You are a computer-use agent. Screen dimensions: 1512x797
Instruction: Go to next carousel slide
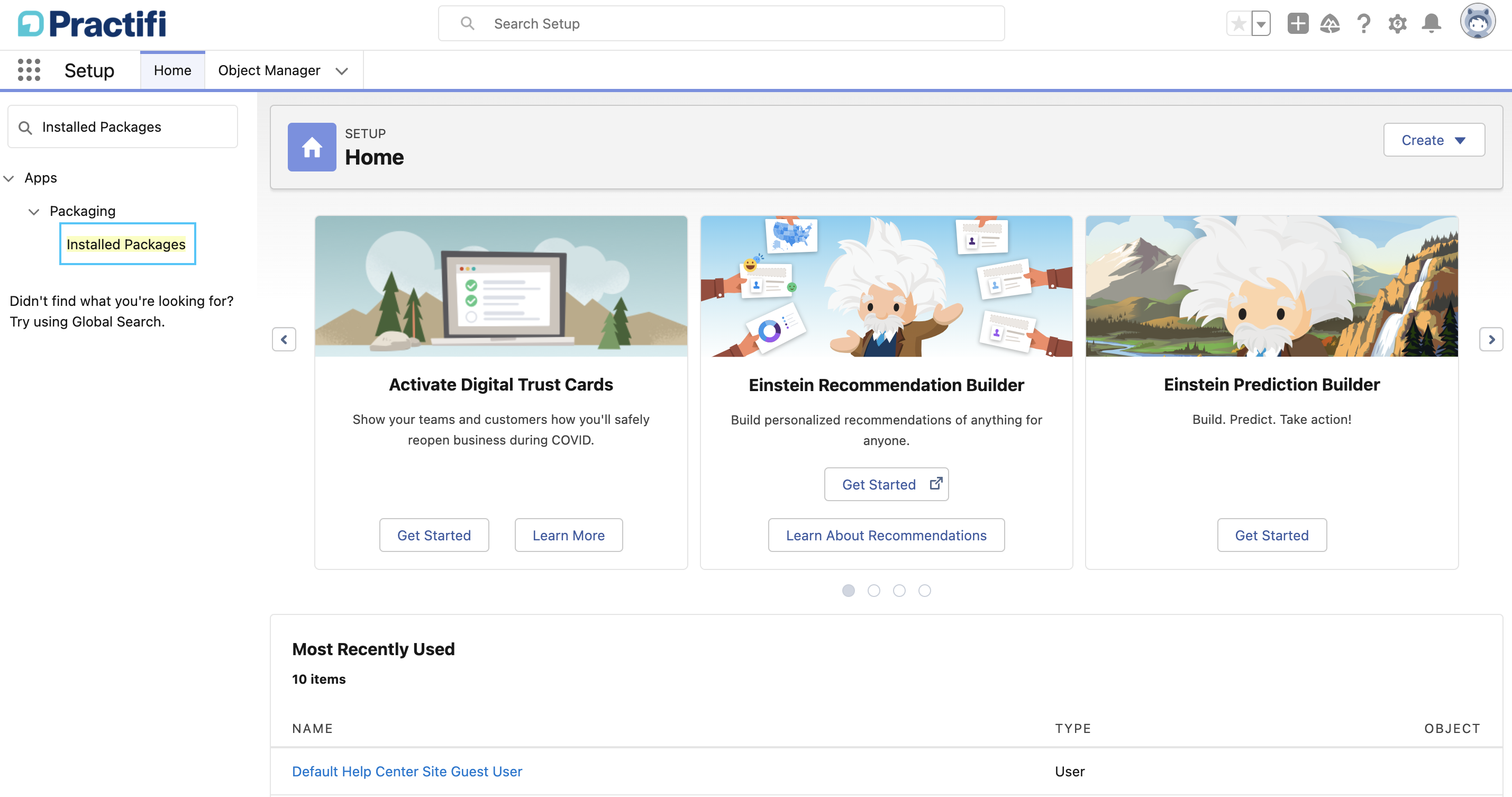point(1491,339)
